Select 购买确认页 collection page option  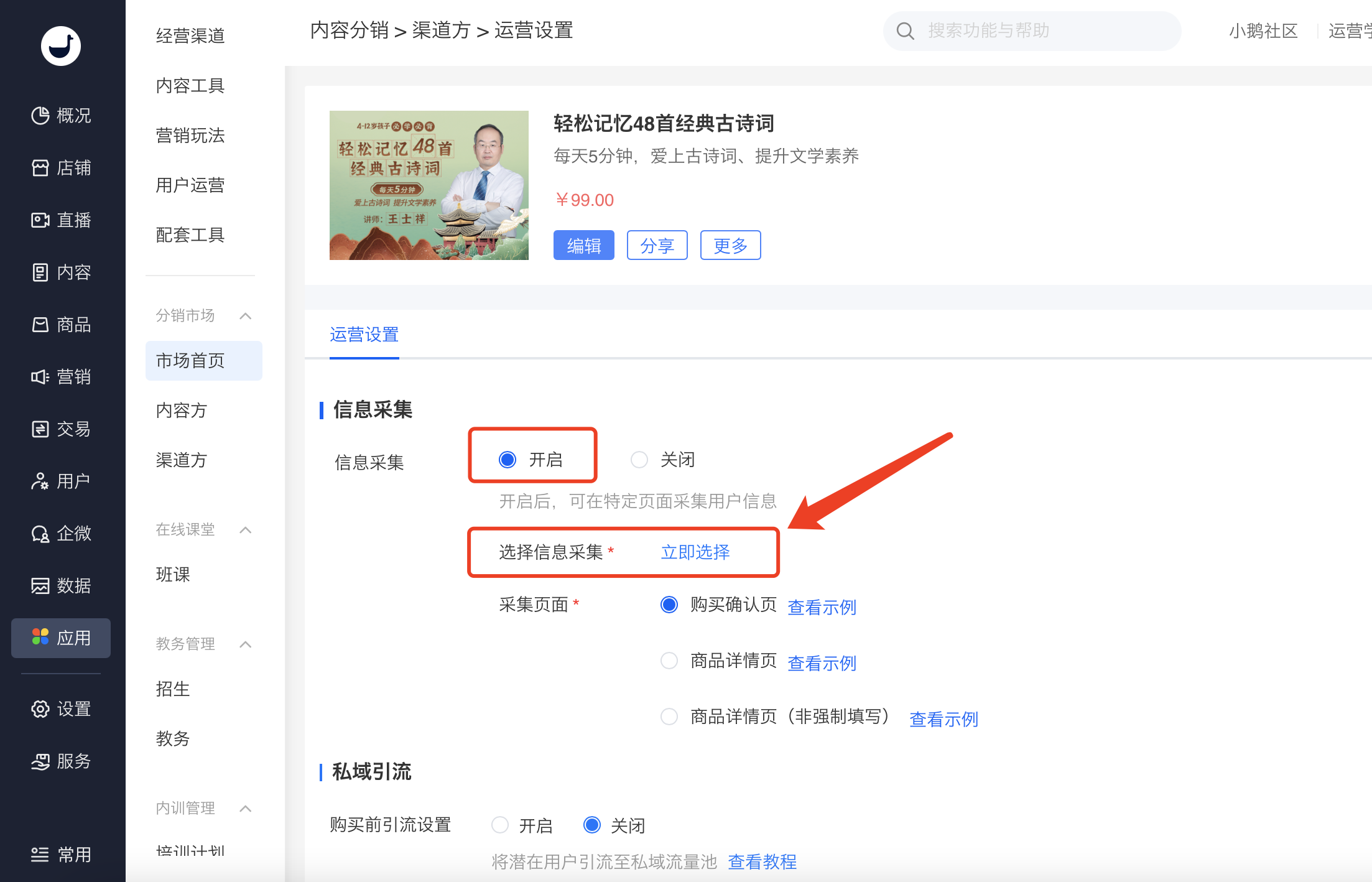[x=669, y=605]
